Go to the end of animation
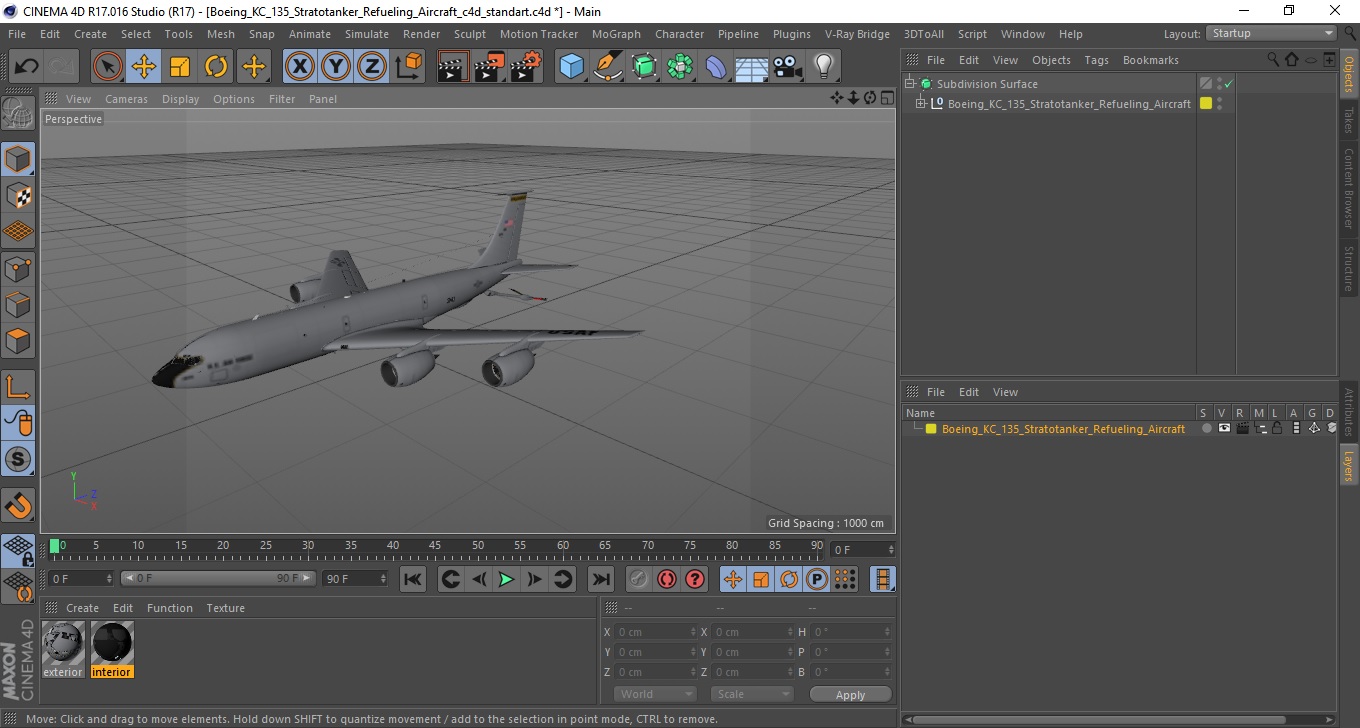Screen dimensions: 1360x728 tap(600, 579)
